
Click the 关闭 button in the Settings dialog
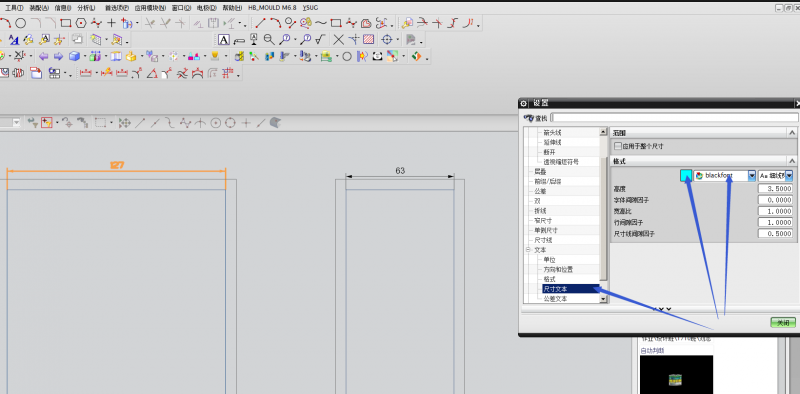click(x=783, y=323)
